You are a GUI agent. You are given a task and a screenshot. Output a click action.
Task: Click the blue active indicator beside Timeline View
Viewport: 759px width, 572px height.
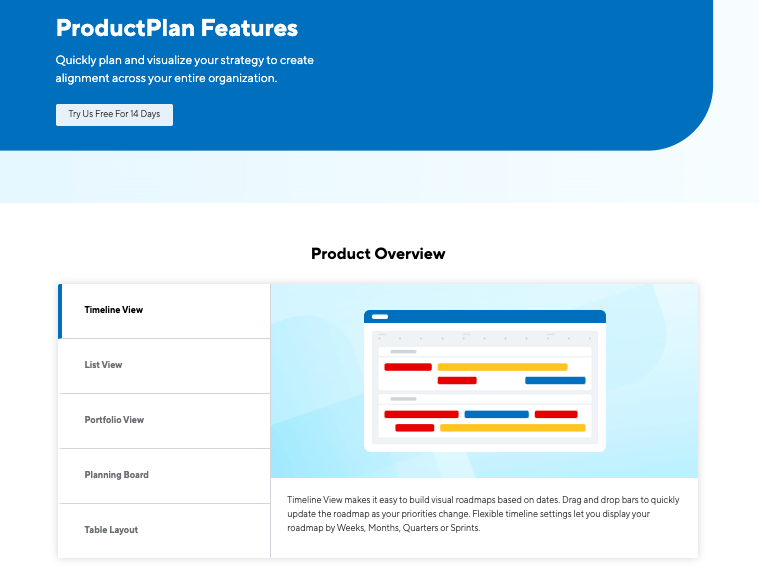click(x=60, y=311)
